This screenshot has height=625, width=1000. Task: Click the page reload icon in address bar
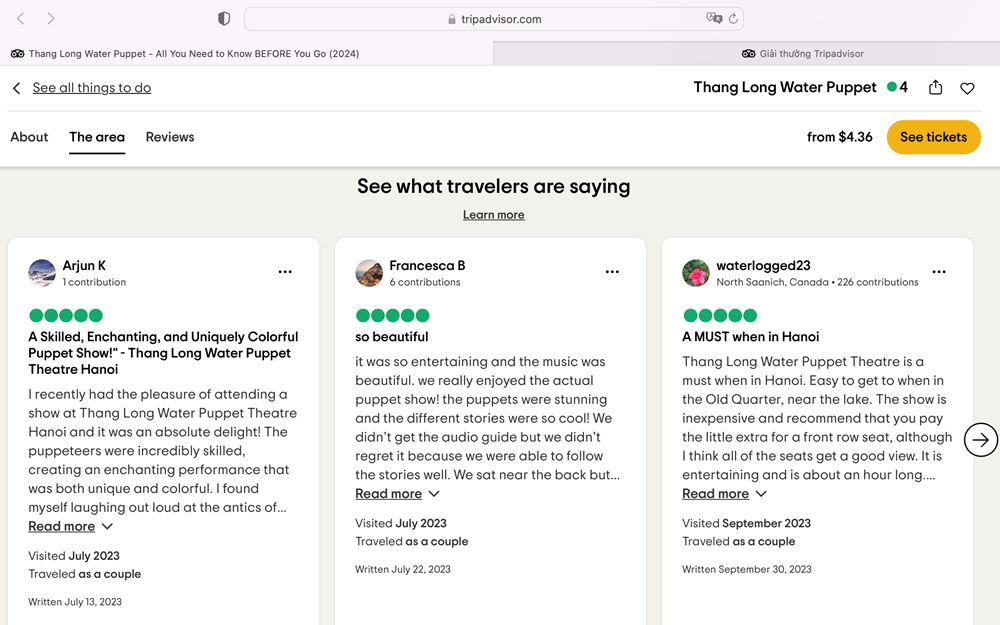[x=733, y=19]
